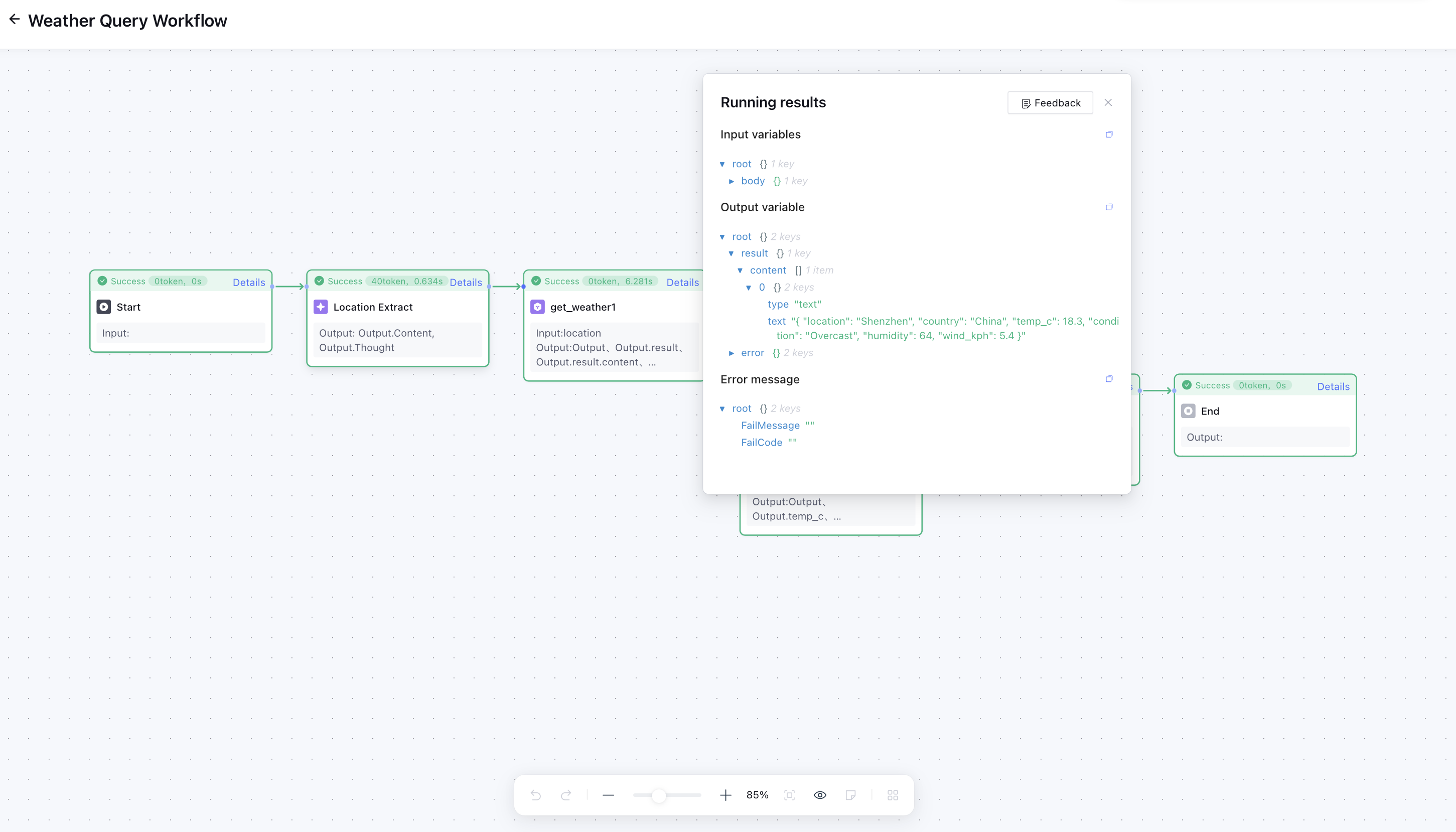This screenshot has height=832, width=1456.
Task: Click the Input field on the Start node
Action: (x=181, y=333)
